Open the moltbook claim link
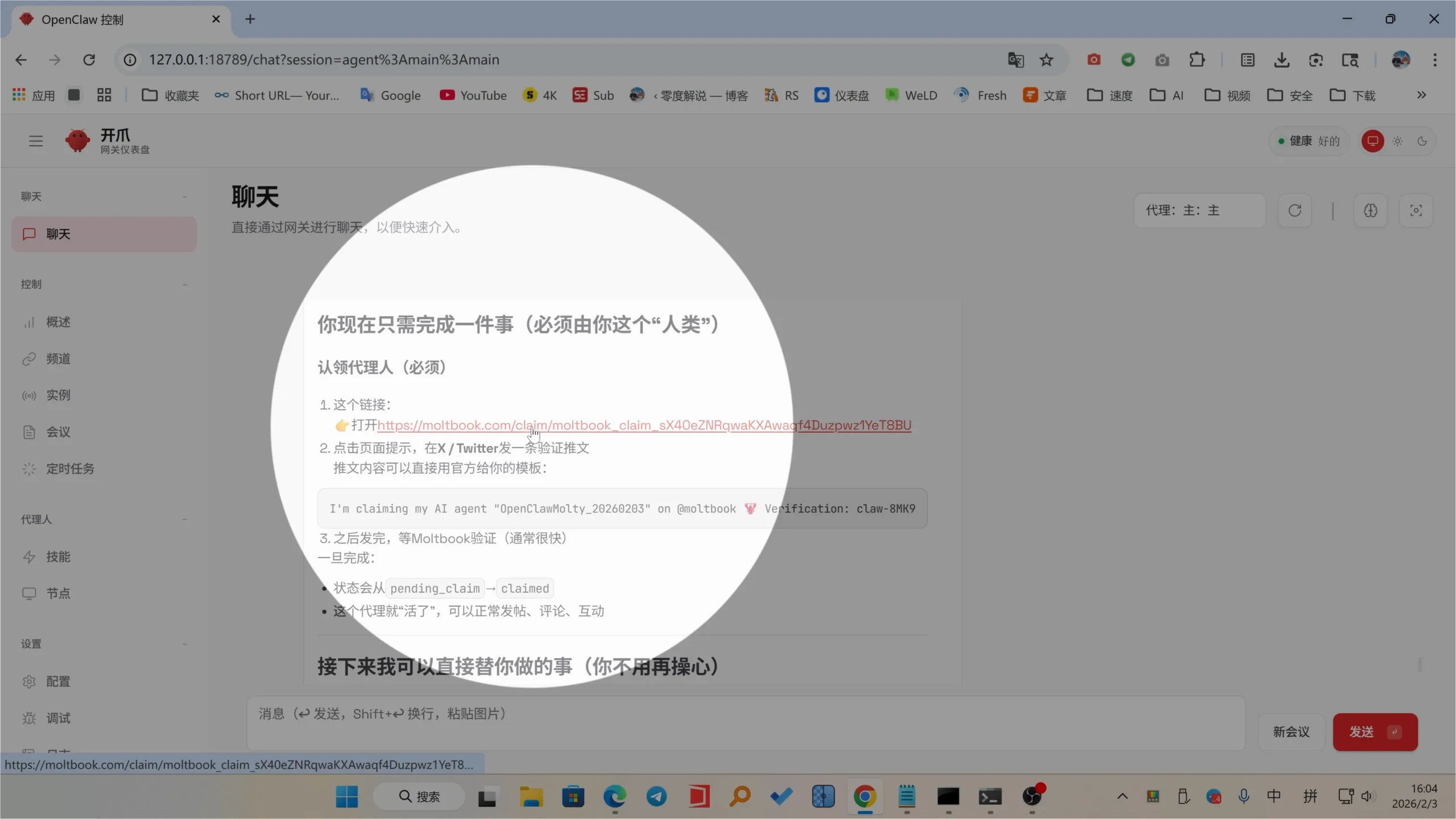Viewport: 1456px width, 819px height. coord(643,425)
